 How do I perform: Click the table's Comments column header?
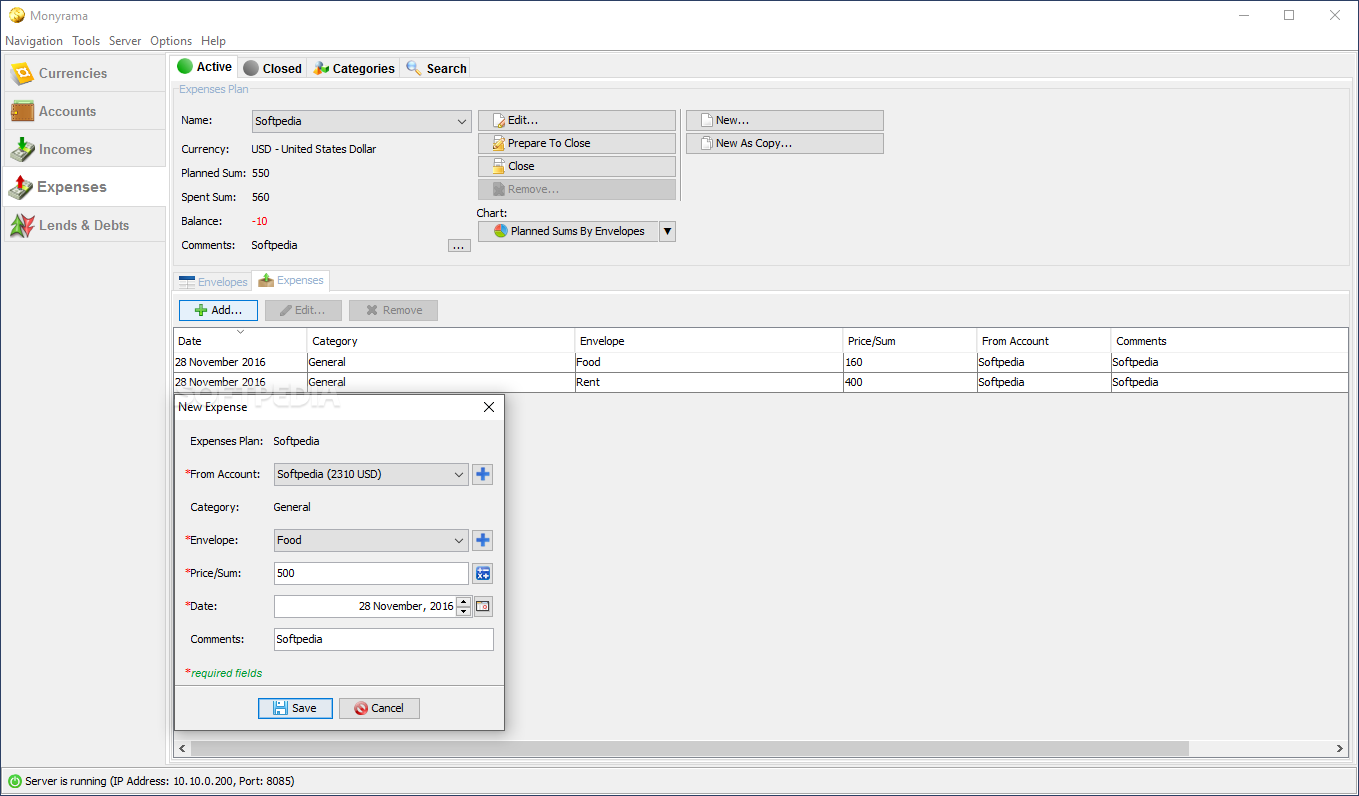point(1229,341)
